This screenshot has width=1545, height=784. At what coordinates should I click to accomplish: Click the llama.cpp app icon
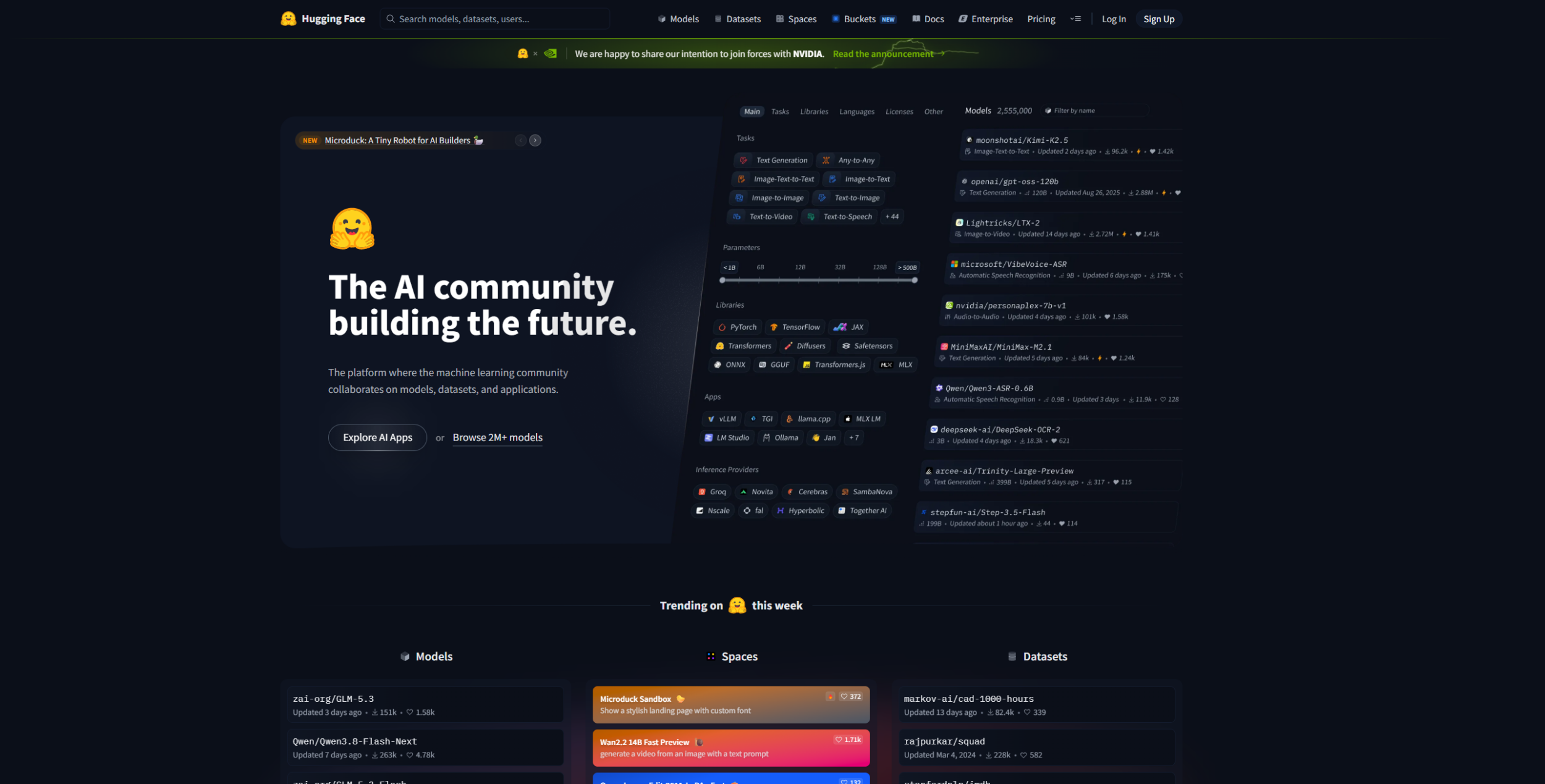tap(790, 419)
